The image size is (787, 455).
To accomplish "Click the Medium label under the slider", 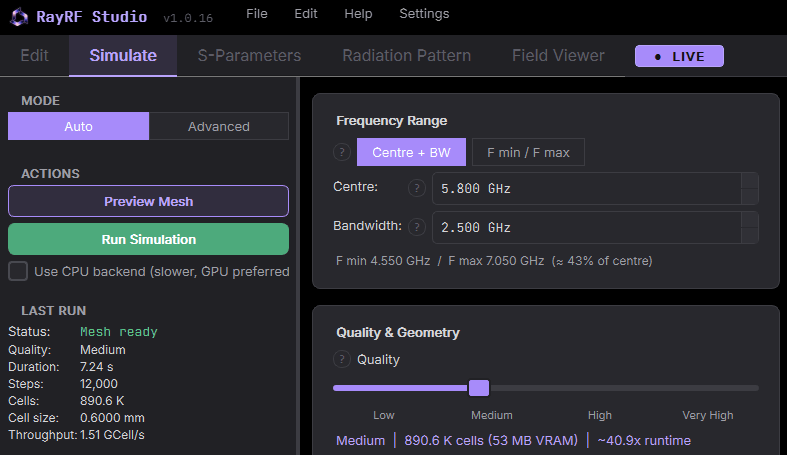I will coord(491,415).
